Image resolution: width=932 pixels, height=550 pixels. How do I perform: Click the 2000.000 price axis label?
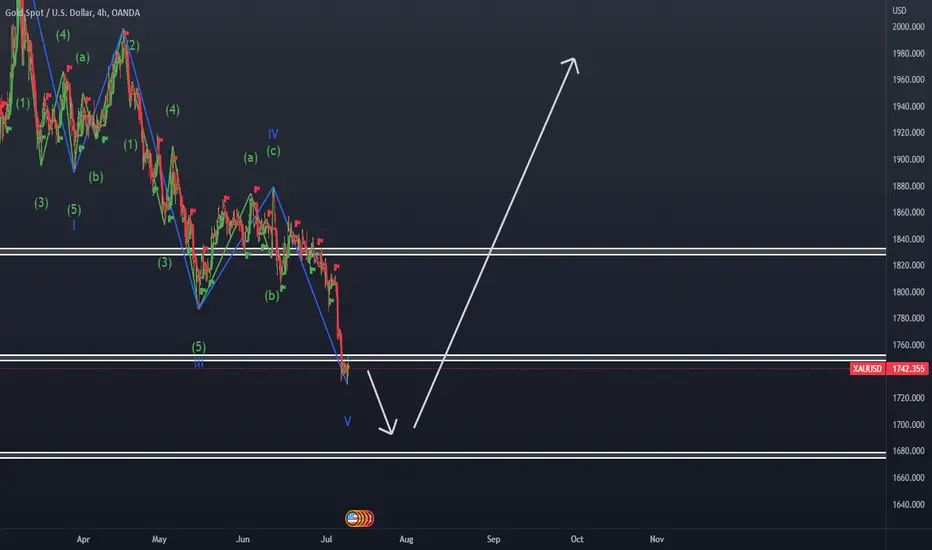908,27
